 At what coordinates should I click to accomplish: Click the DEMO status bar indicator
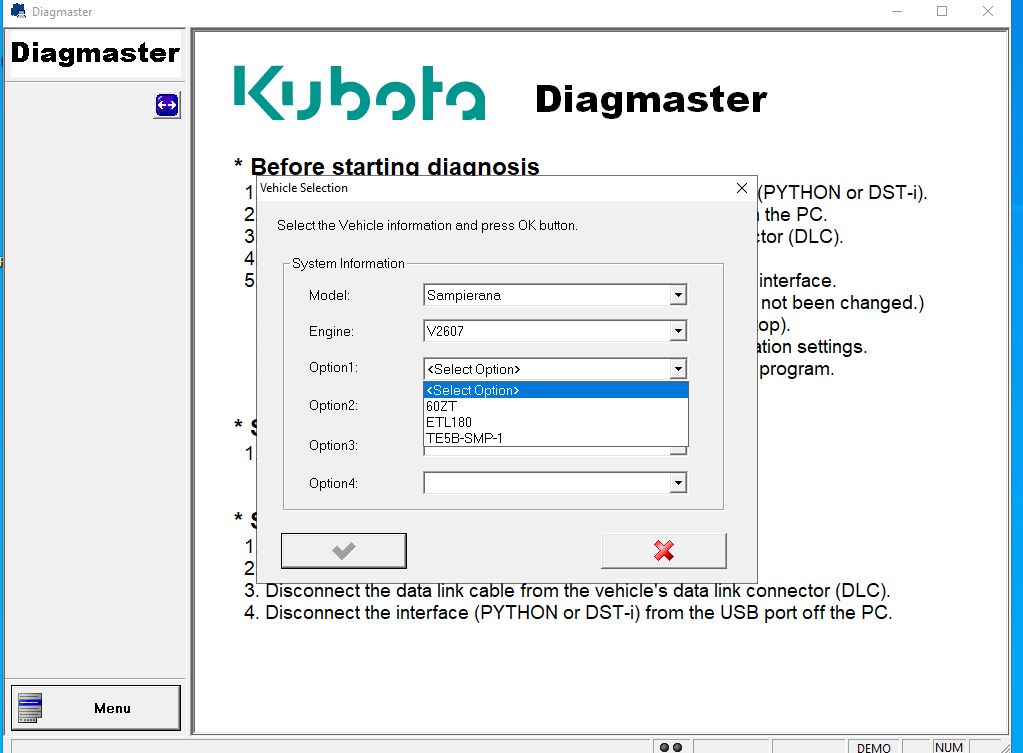874,747
